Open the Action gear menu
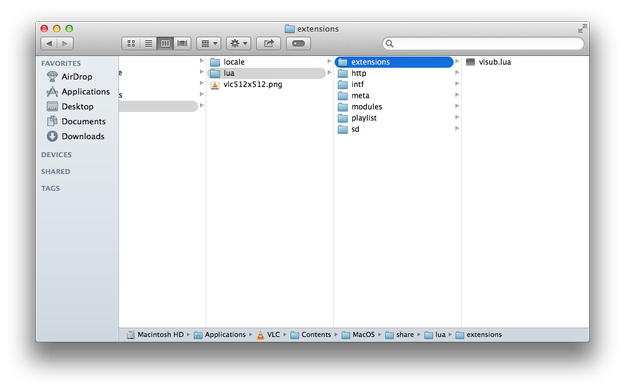Image resolution: width=625 pixels, height=391 pixels. 238,43
